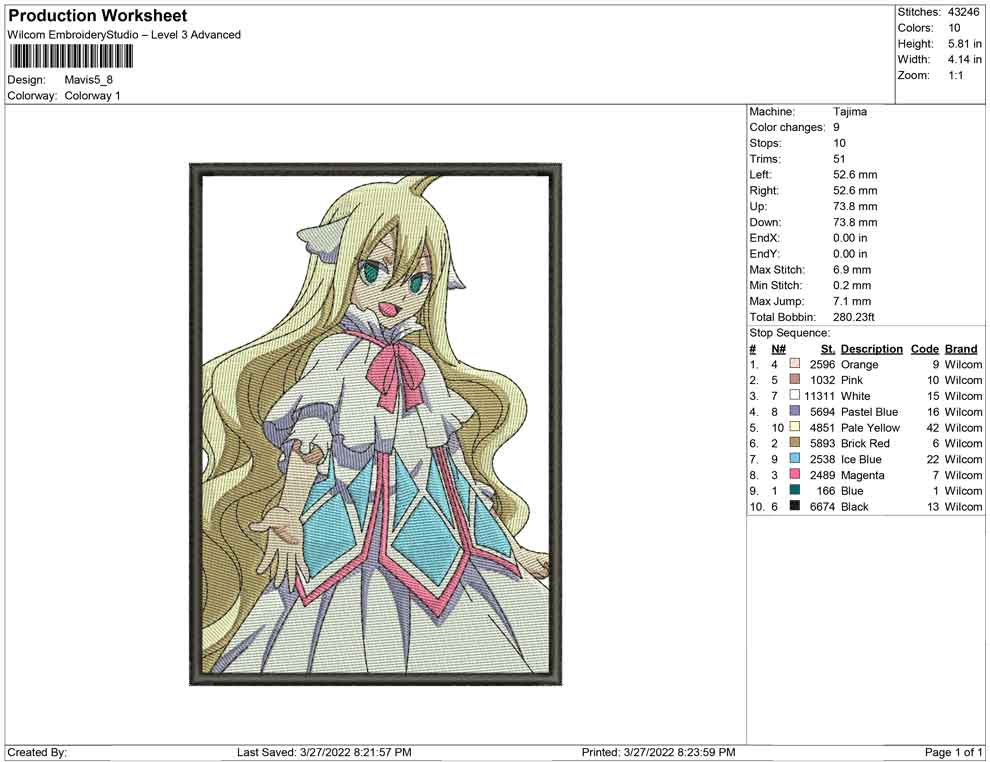Select the Pastel Blue color swatch
The height and width of the screenshot is (762, 990).
tap(795, 411)
